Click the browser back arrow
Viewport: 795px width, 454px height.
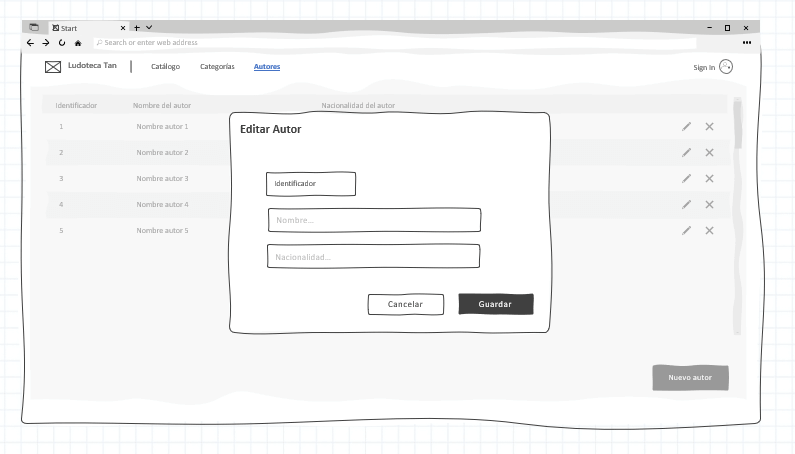click(31, 43)
